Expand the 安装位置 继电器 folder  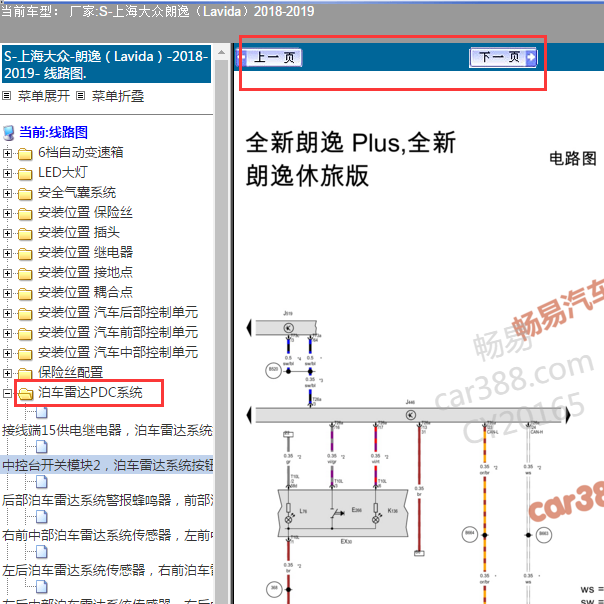[7, 253]
